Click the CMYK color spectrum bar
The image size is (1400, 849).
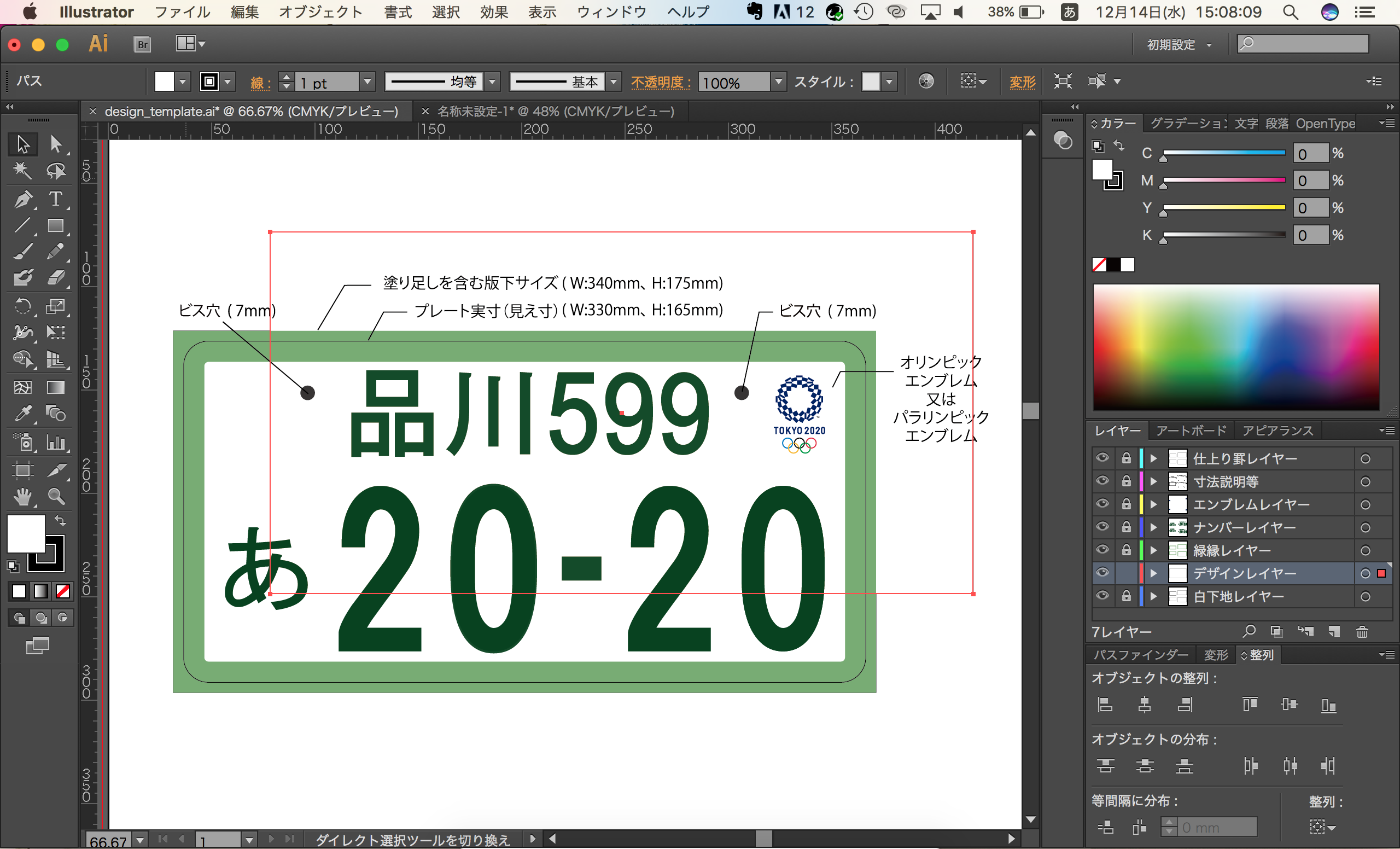(x=1236, y=347)
